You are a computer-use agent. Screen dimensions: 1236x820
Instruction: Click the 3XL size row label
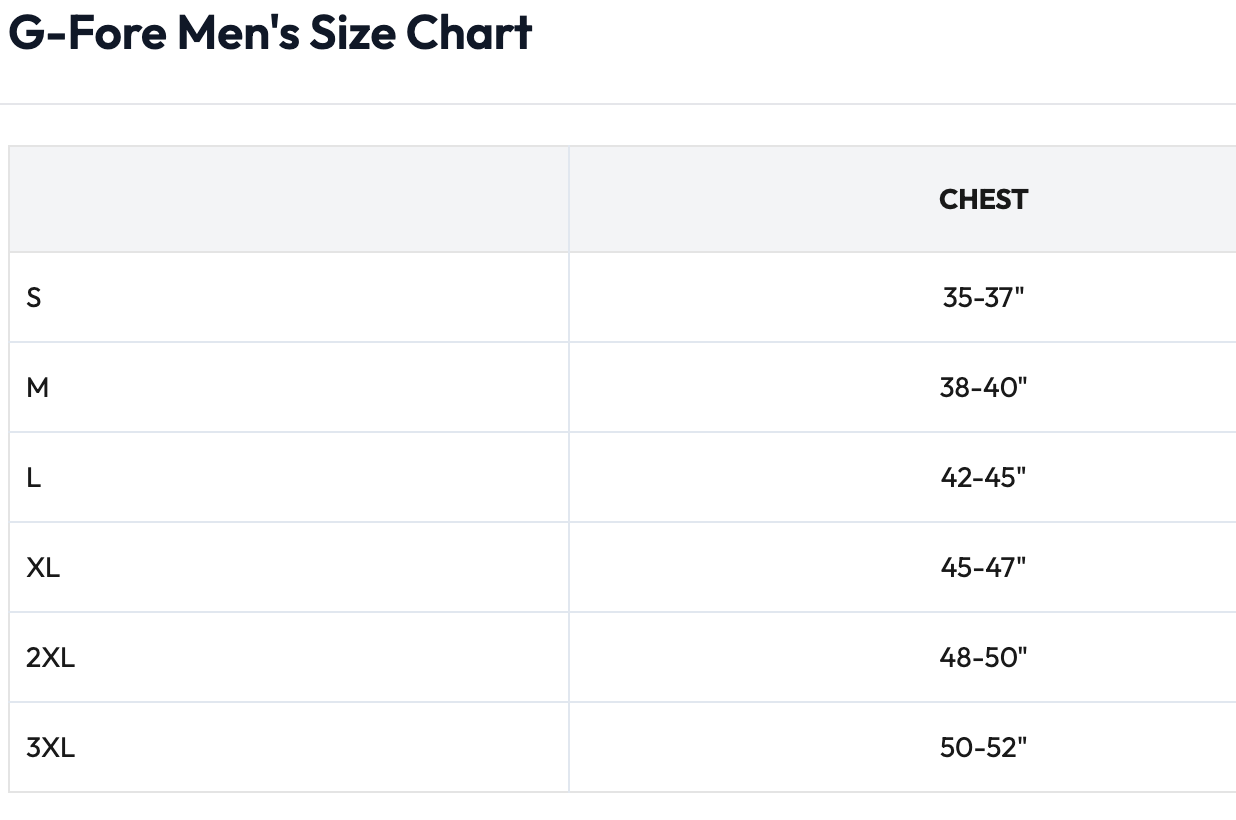click(50, 747)
